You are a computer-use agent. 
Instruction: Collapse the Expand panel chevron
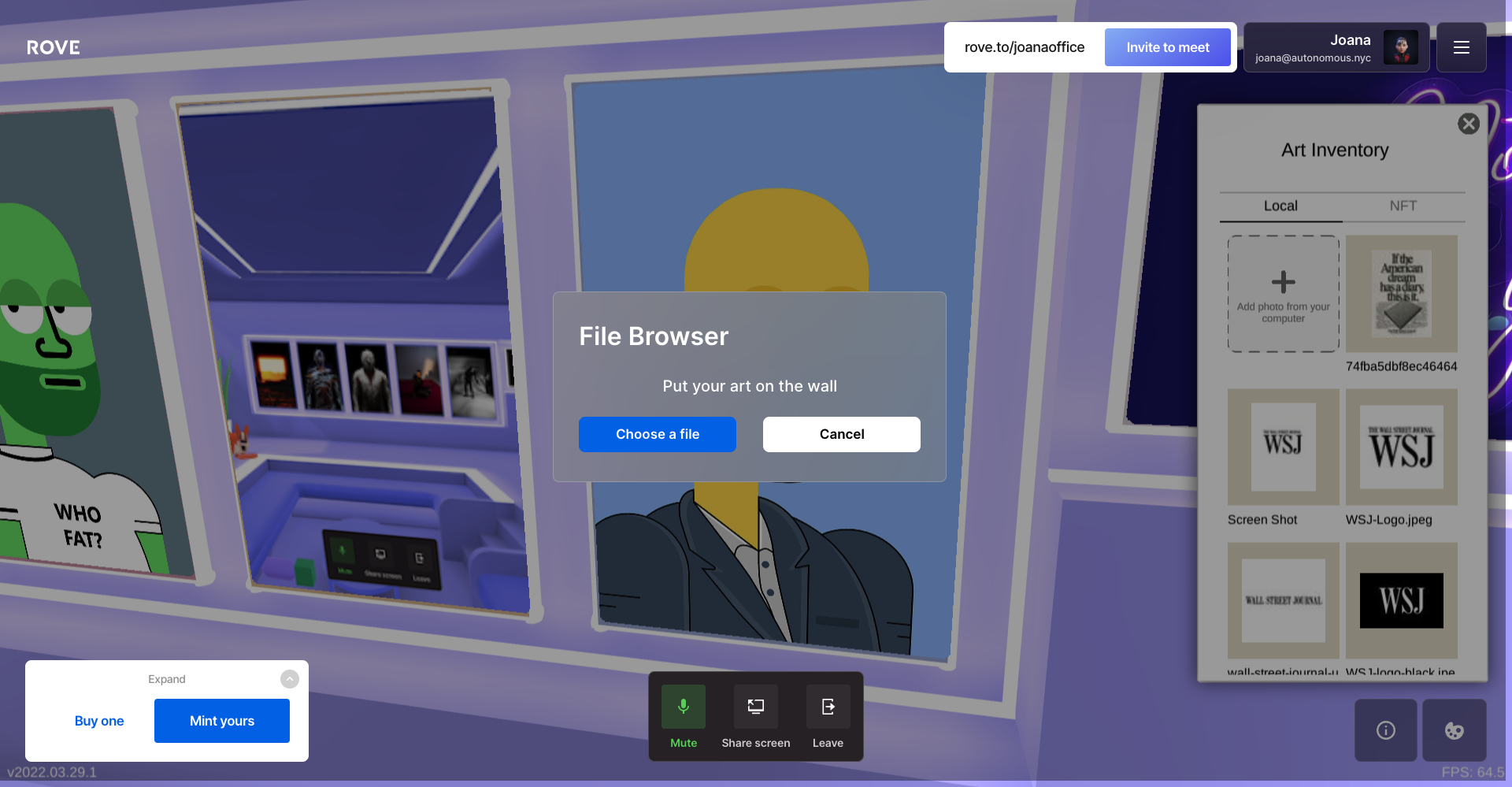coord(290,679)
